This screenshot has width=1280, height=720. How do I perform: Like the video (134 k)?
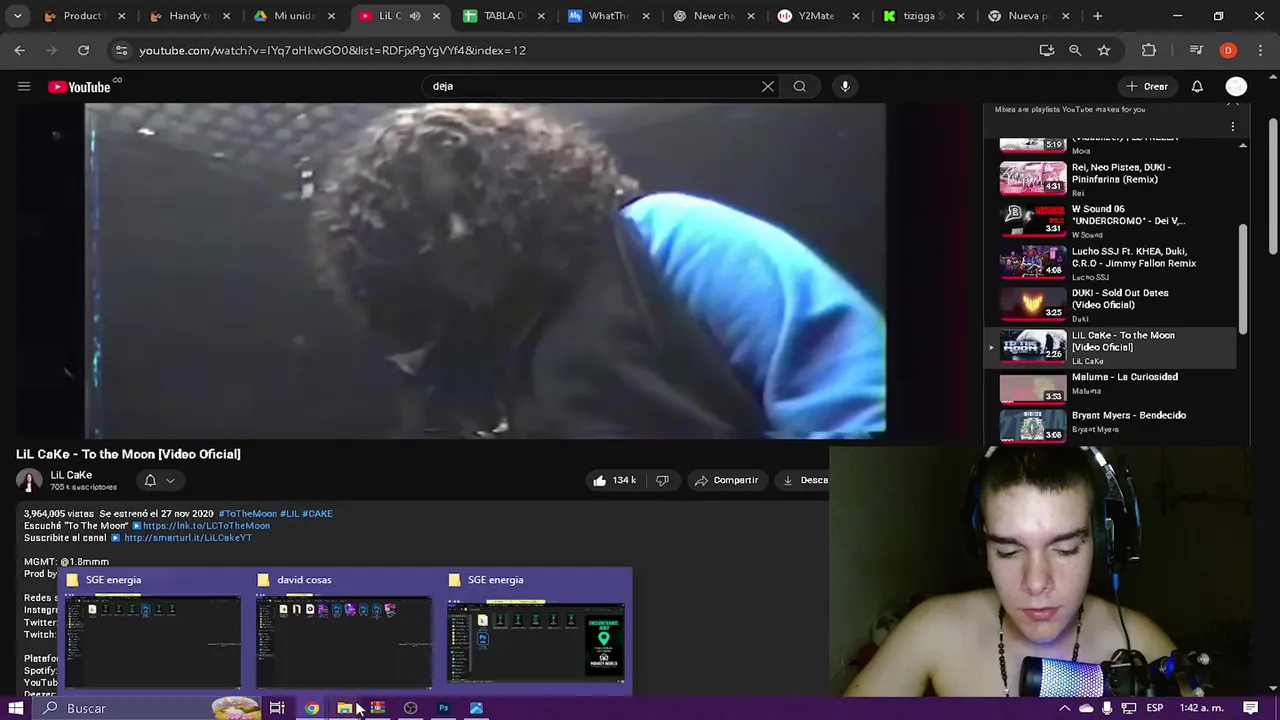tap(613, 480)
